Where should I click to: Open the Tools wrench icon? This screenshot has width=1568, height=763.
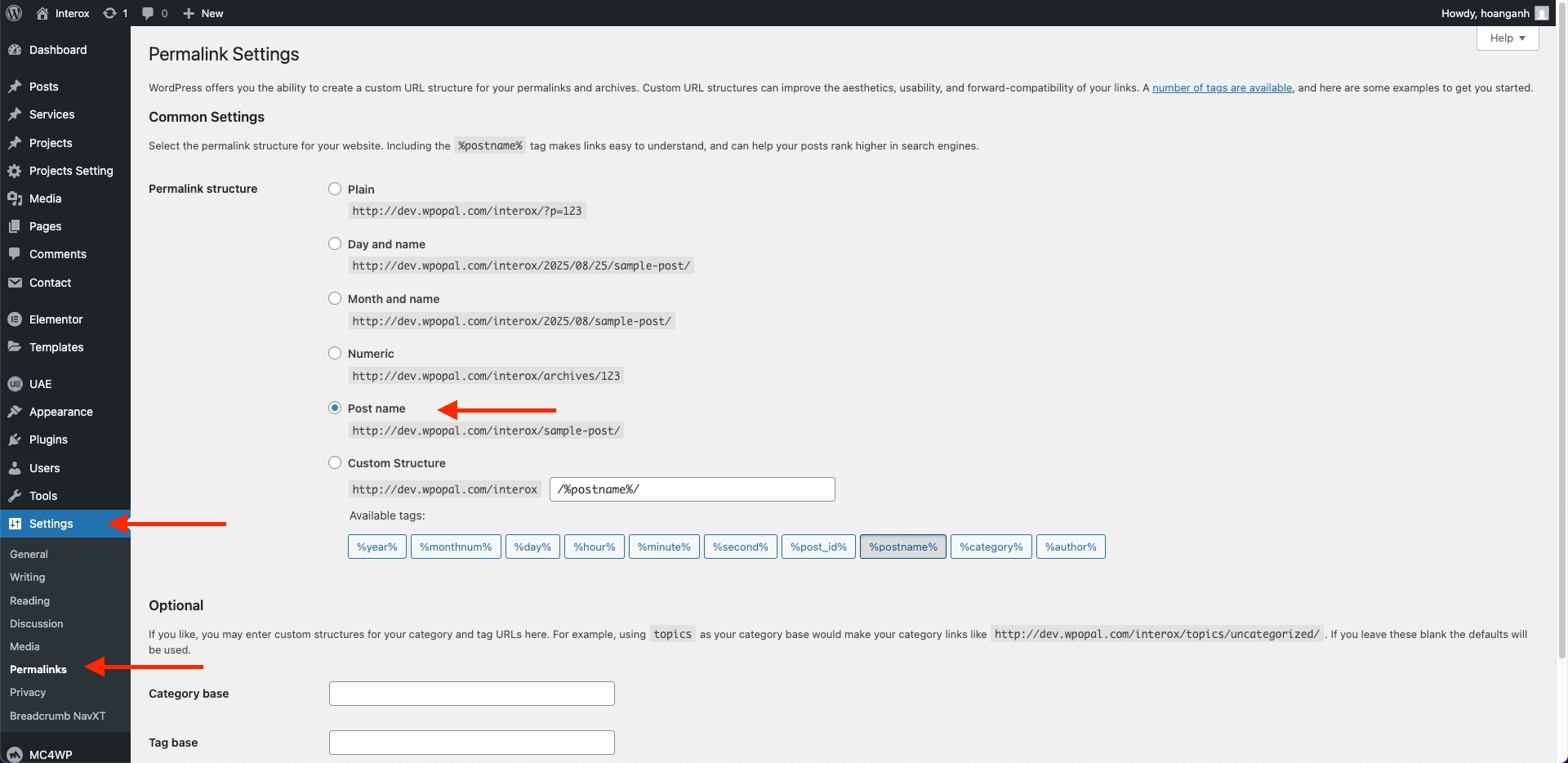(x=15, y=496)
